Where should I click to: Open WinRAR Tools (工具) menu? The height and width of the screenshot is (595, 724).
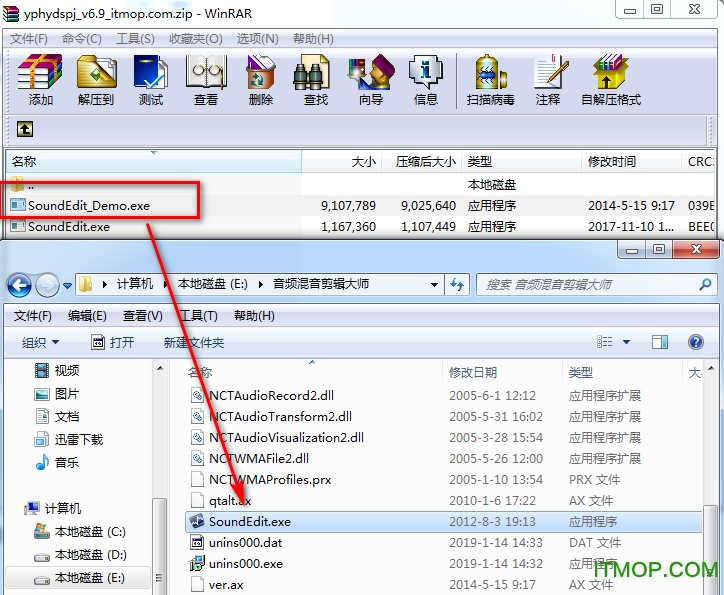pyautogui.click(x=135, y=39)
